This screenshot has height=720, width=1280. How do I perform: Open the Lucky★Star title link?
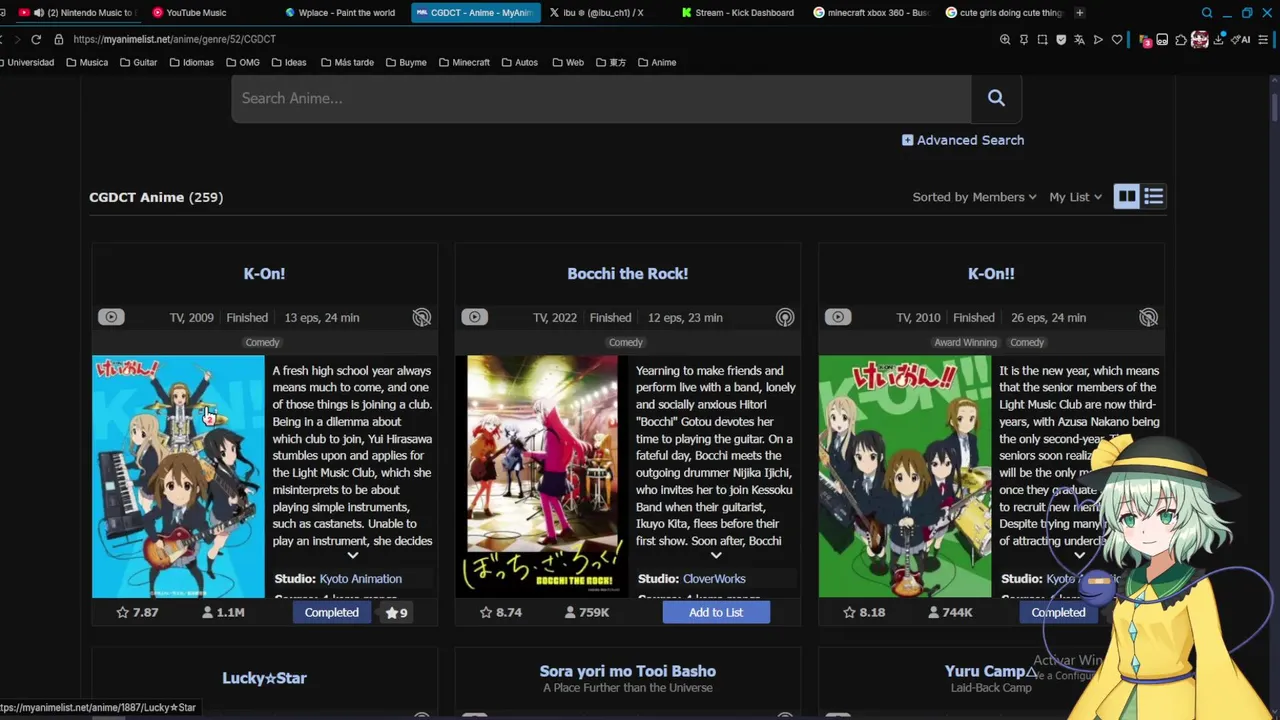(264, 678)
